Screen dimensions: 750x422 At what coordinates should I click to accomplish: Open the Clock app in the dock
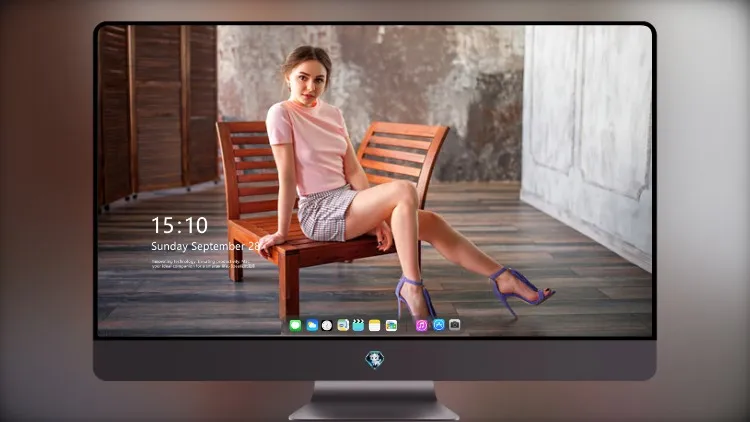(x=327, y=325)
